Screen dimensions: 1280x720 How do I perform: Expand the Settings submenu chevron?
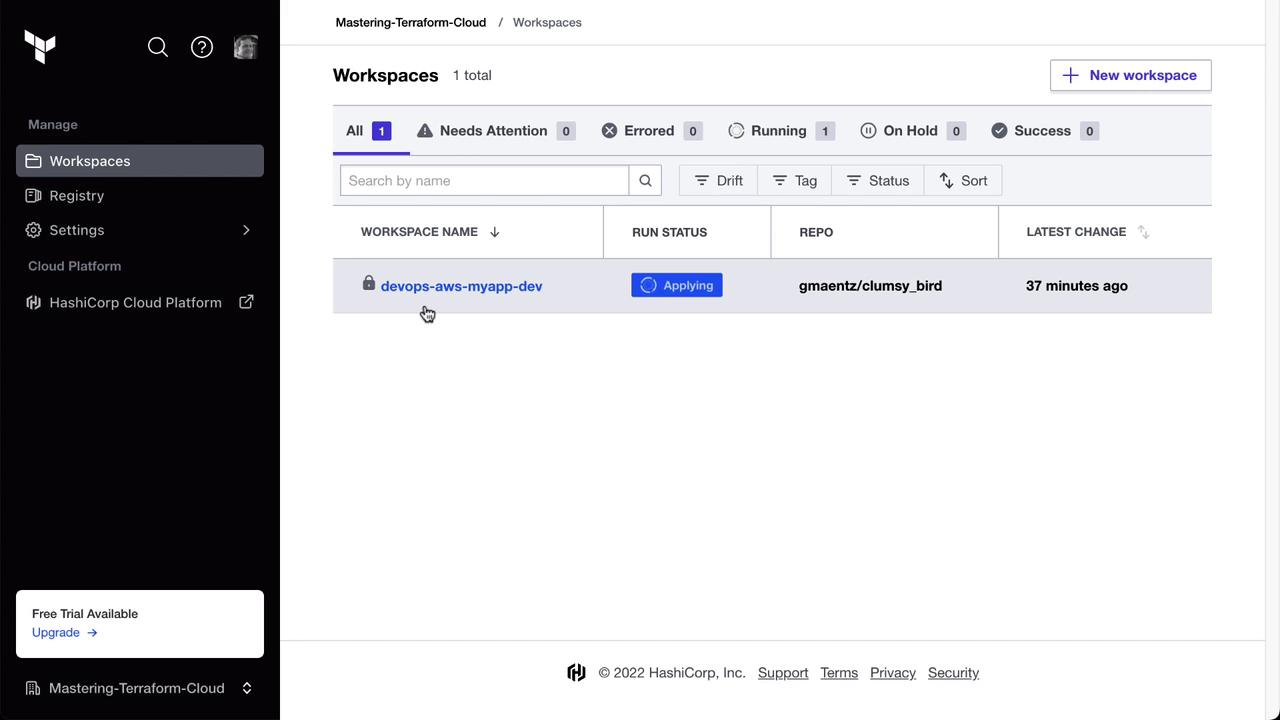pos(246,230)
